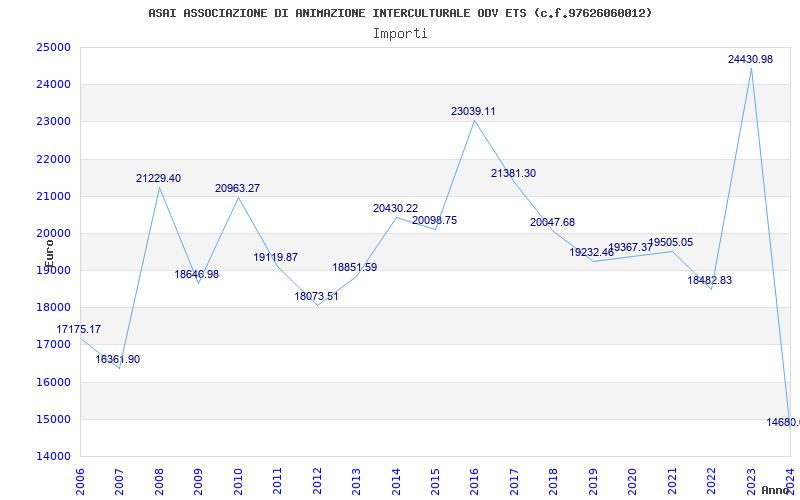This screenshot has height=500, width=800.
Task: Click y-axis tick 19000
Action: [x=53, y=270]
